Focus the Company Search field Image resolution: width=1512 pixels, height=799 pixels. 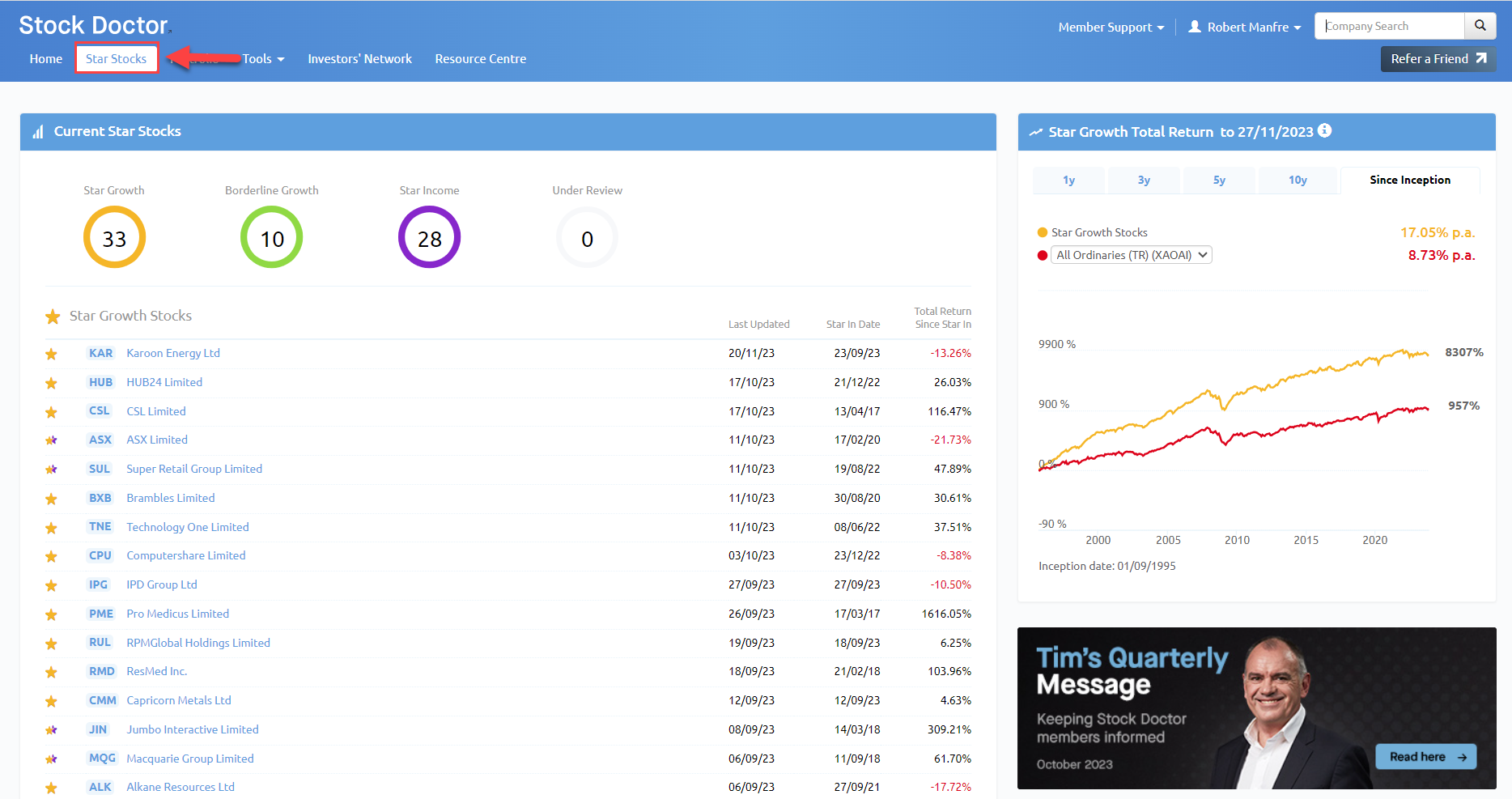(x=1389, y=26)
